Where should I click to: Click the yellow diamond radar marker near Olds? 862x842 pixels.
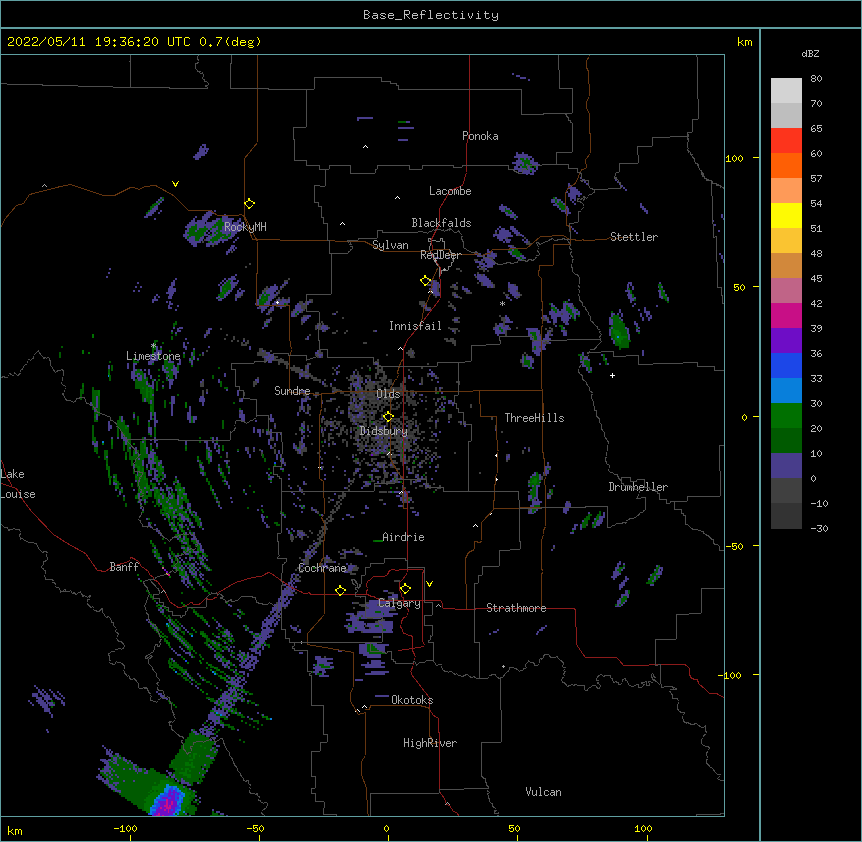[388, 417]
